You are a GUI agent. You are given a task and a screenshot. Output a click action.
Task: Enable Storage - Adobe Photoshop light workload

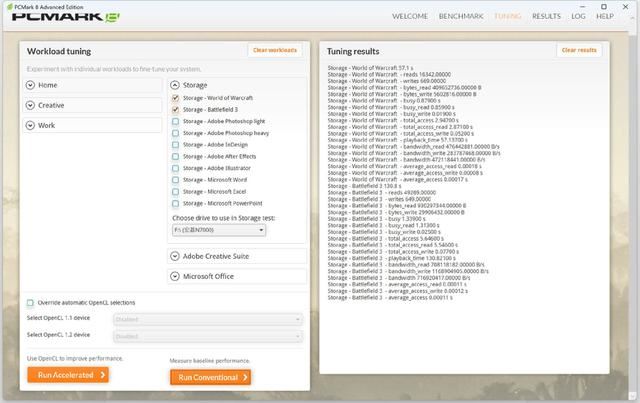click(176, 122)
